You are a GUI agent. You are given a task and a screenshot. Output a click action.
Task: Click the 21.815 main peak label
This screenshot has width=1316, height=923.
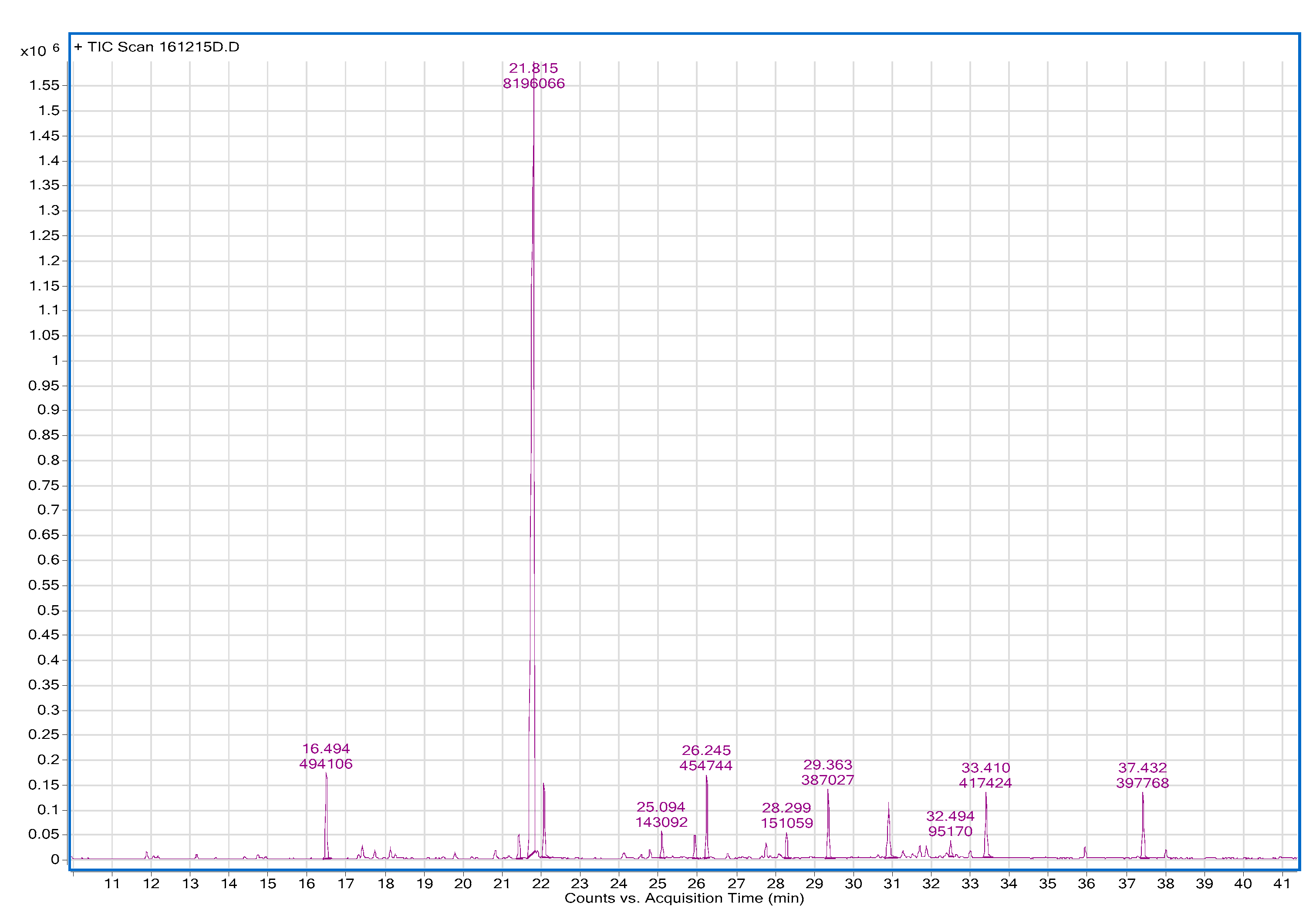click(x=533, y=68)
